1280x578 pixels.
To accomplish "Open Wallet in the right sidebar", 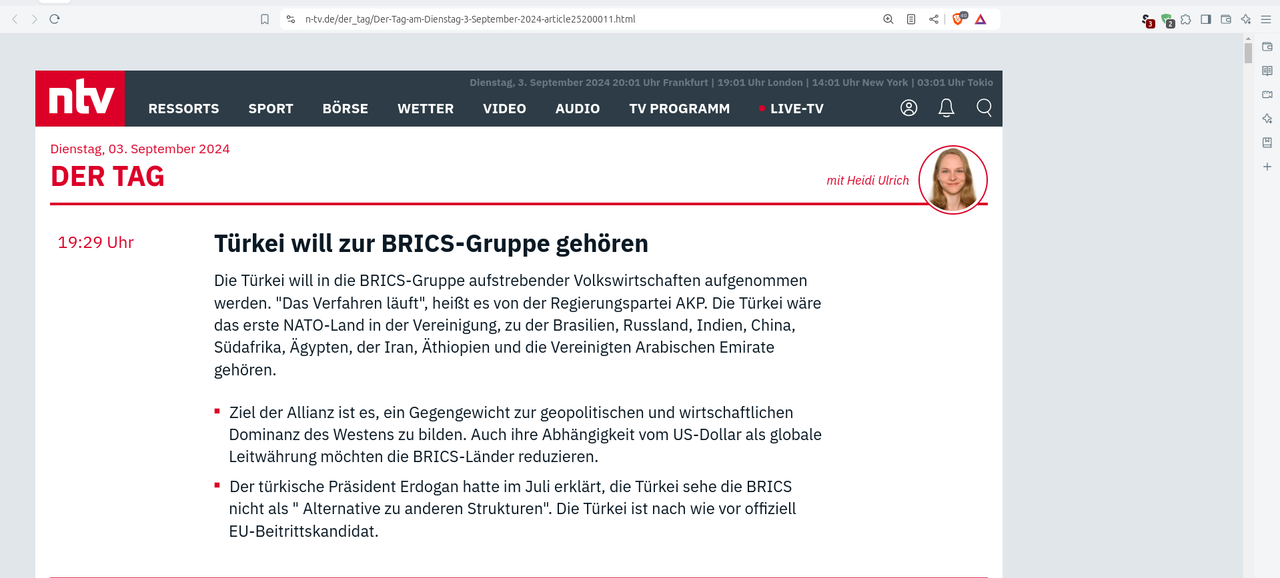I will point(1267,47).
